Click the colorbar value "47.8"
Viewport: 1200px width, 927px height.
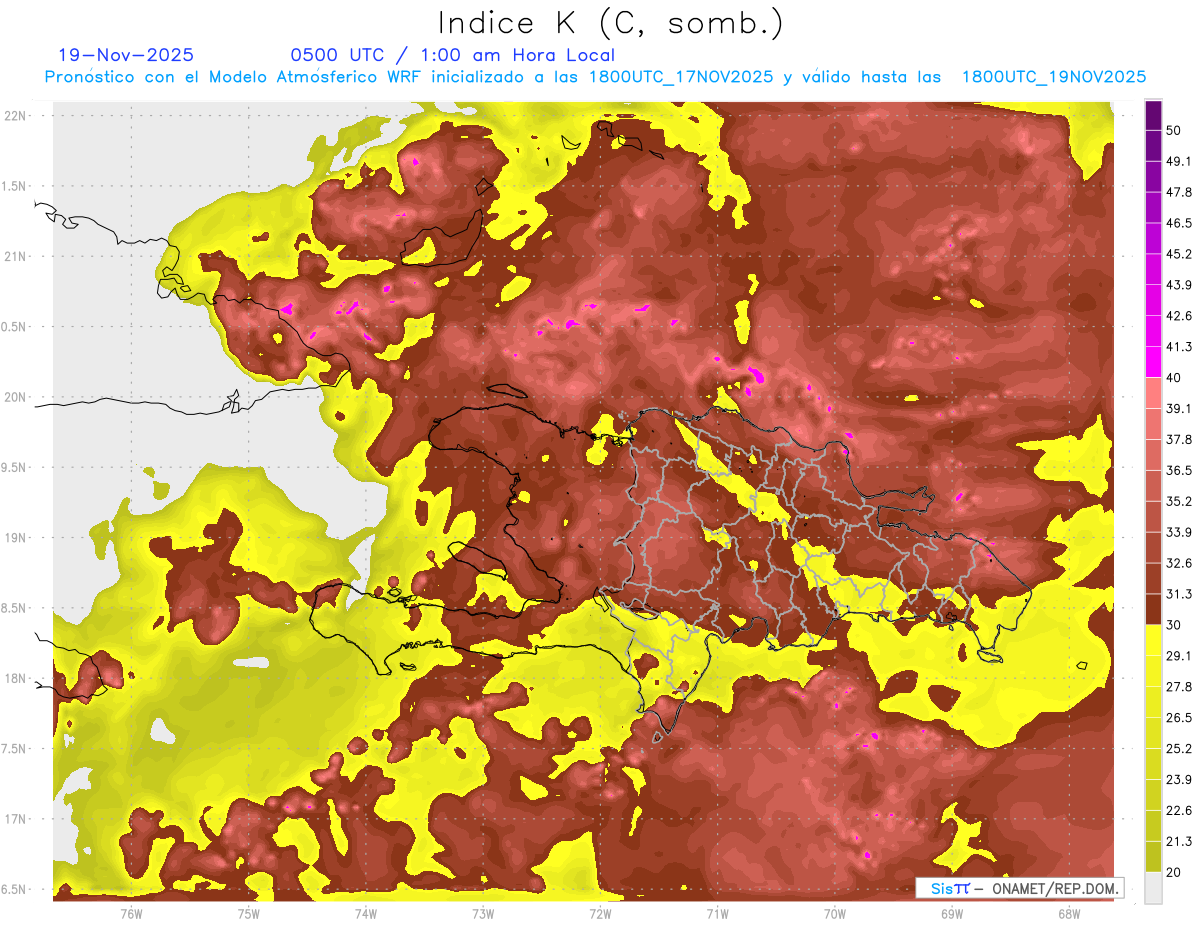[1178, 192]
